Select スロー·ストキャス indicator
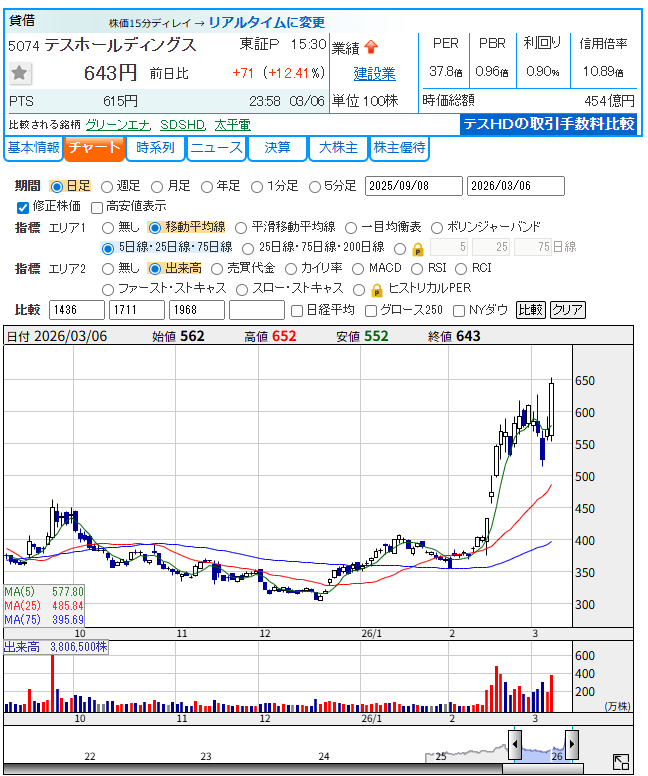648x776 pixels. [242, 290]
